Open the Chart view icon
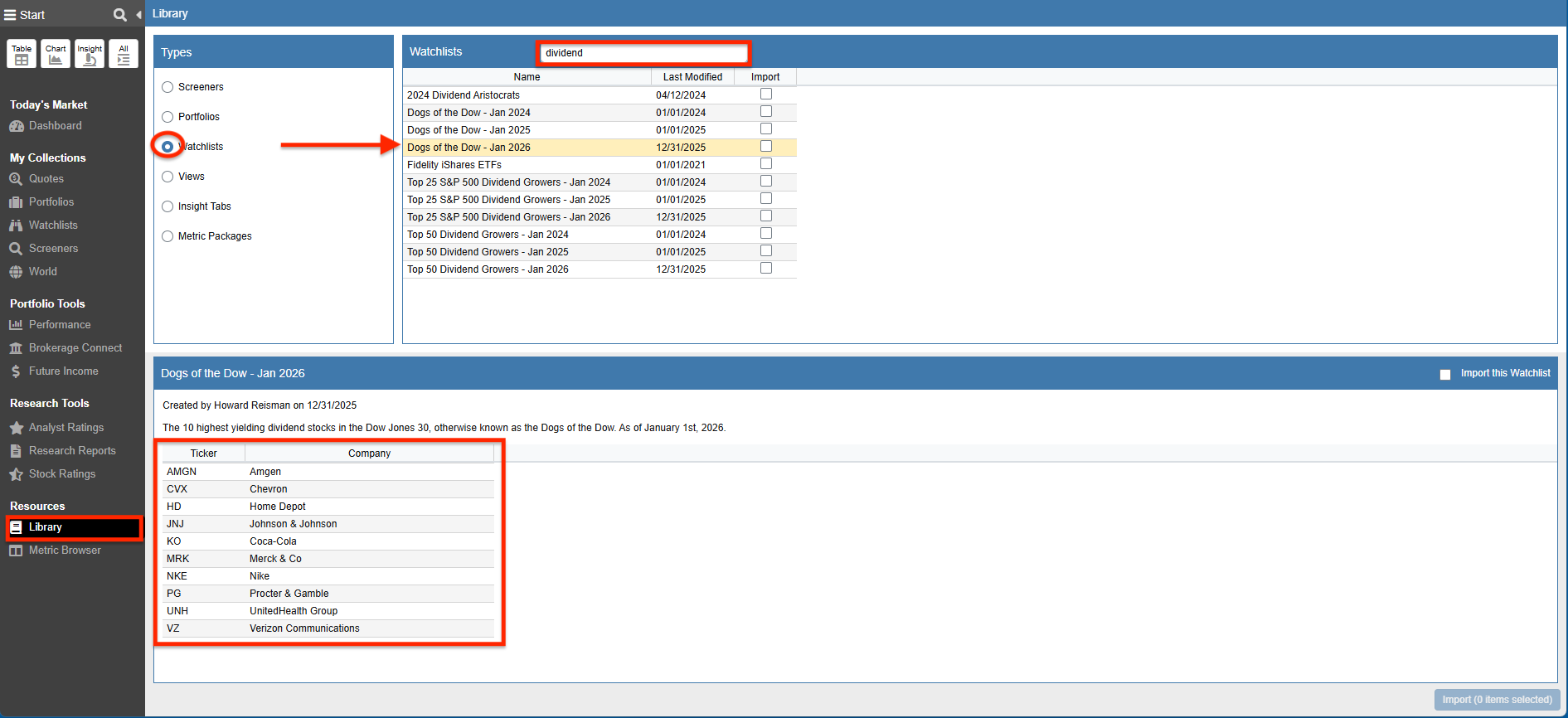This screenshot has width=1568, height=718. 56,54
